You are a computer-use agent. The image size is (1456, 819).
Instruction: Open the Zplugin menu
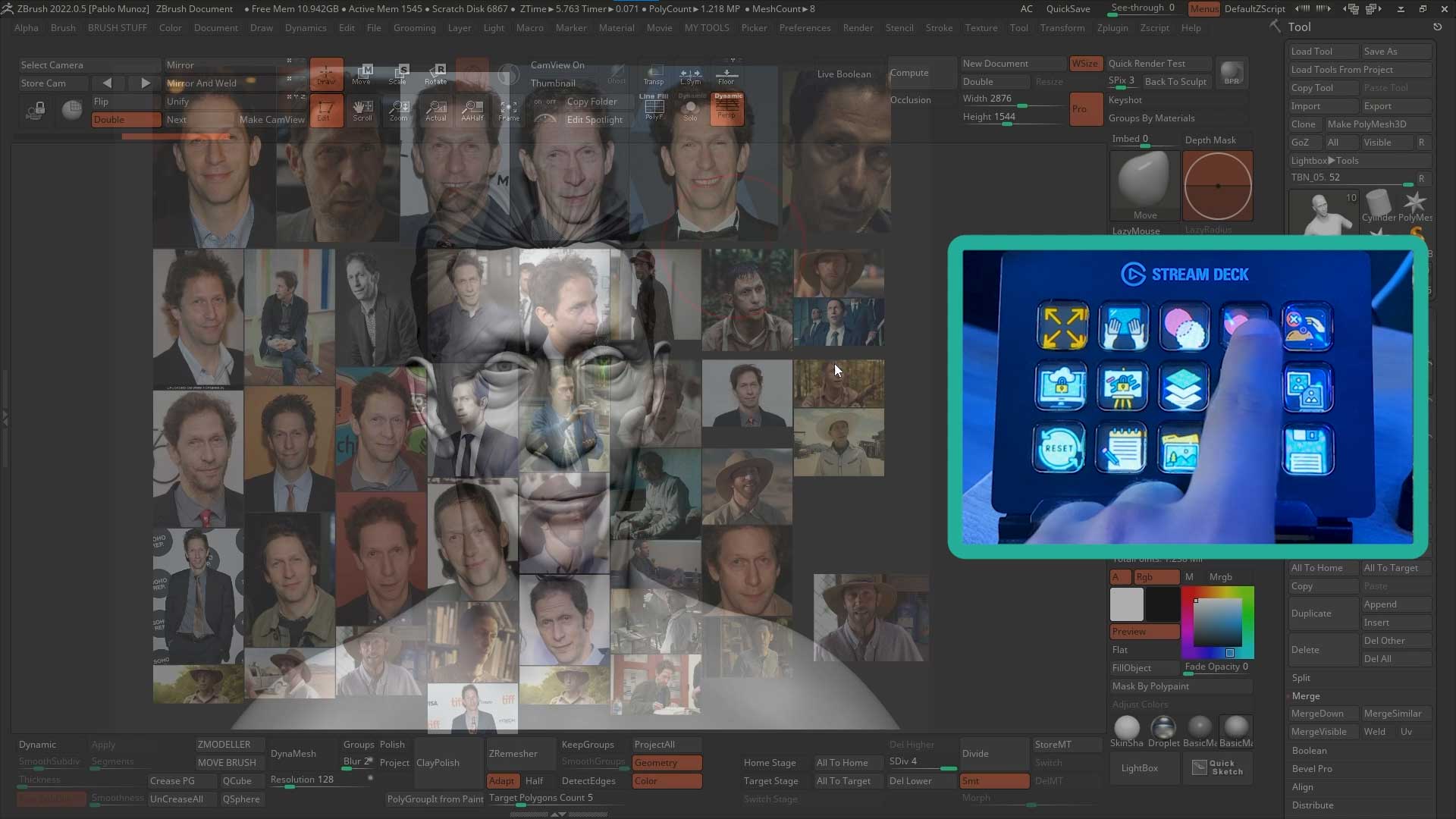point(1112,28)
